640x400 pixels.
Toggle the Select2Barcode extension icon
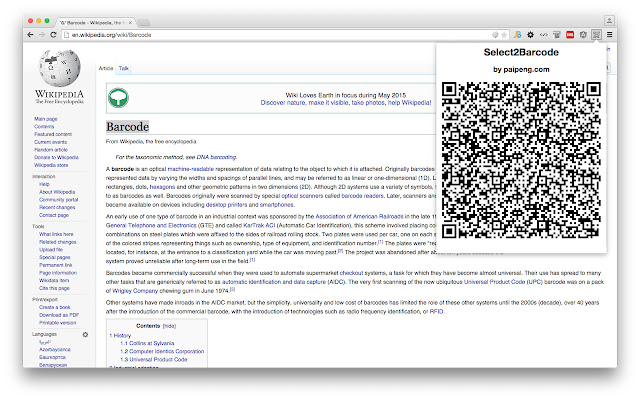pos(596,35)
